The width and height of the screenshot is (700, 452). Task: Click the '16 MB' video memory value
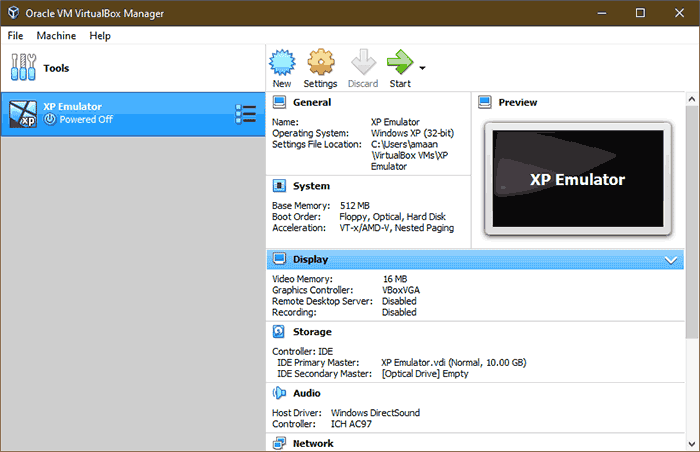coord(395,279)
